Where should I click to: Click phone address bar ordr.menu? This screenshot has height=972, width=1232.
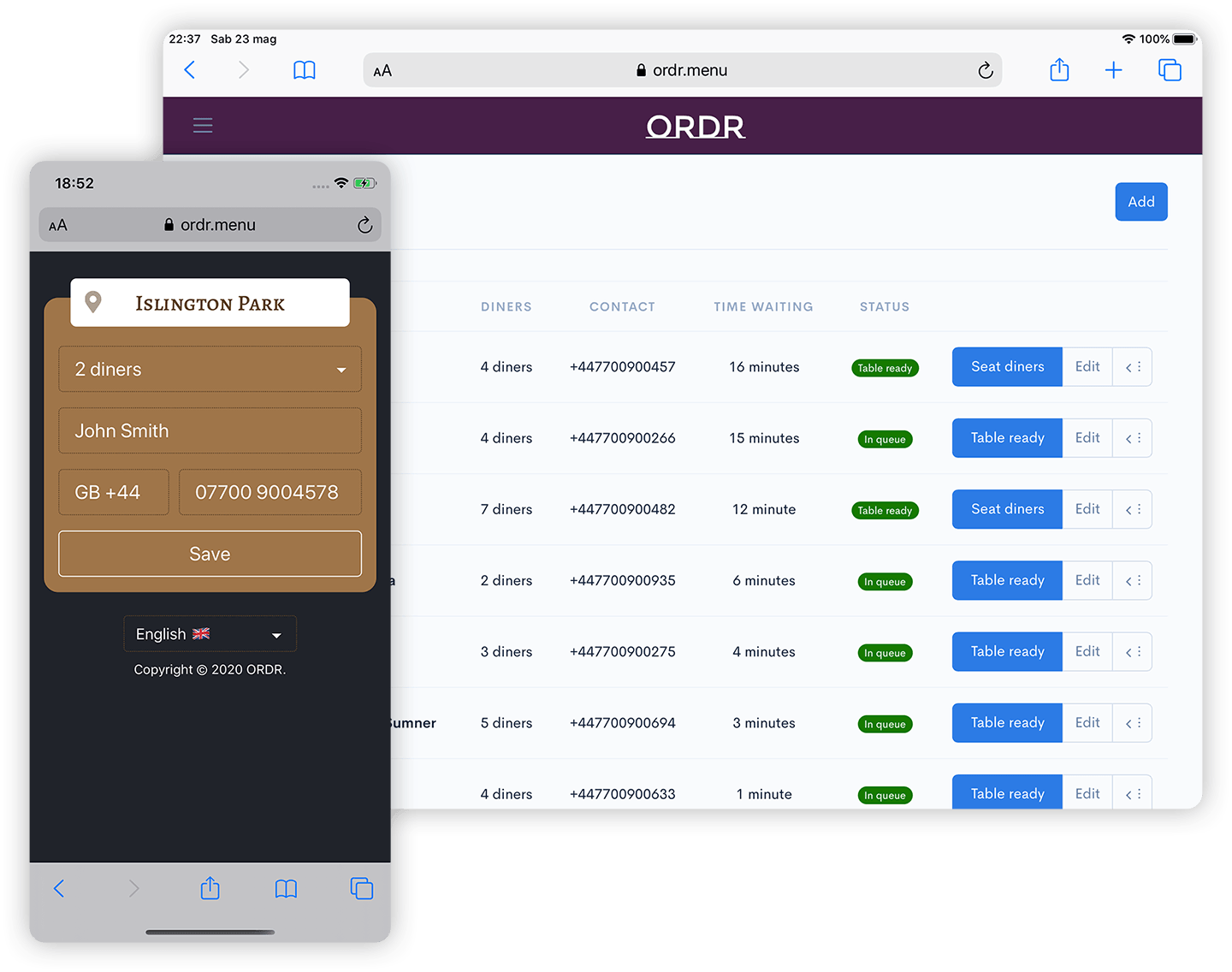click(210, 225)
